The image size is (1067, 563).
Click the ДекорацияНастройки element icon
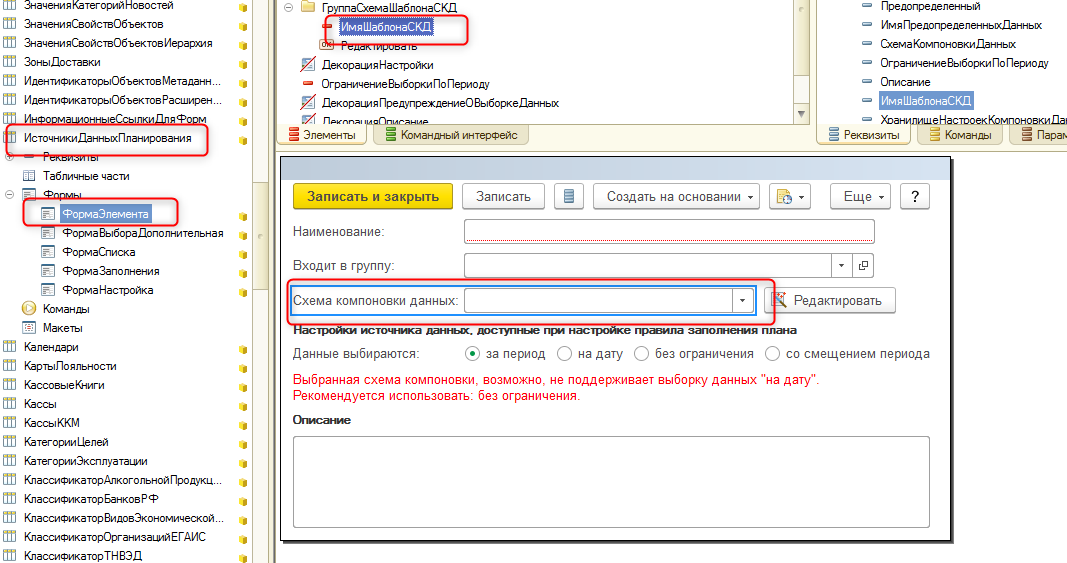pyautogui.click(x=309, y=65)
